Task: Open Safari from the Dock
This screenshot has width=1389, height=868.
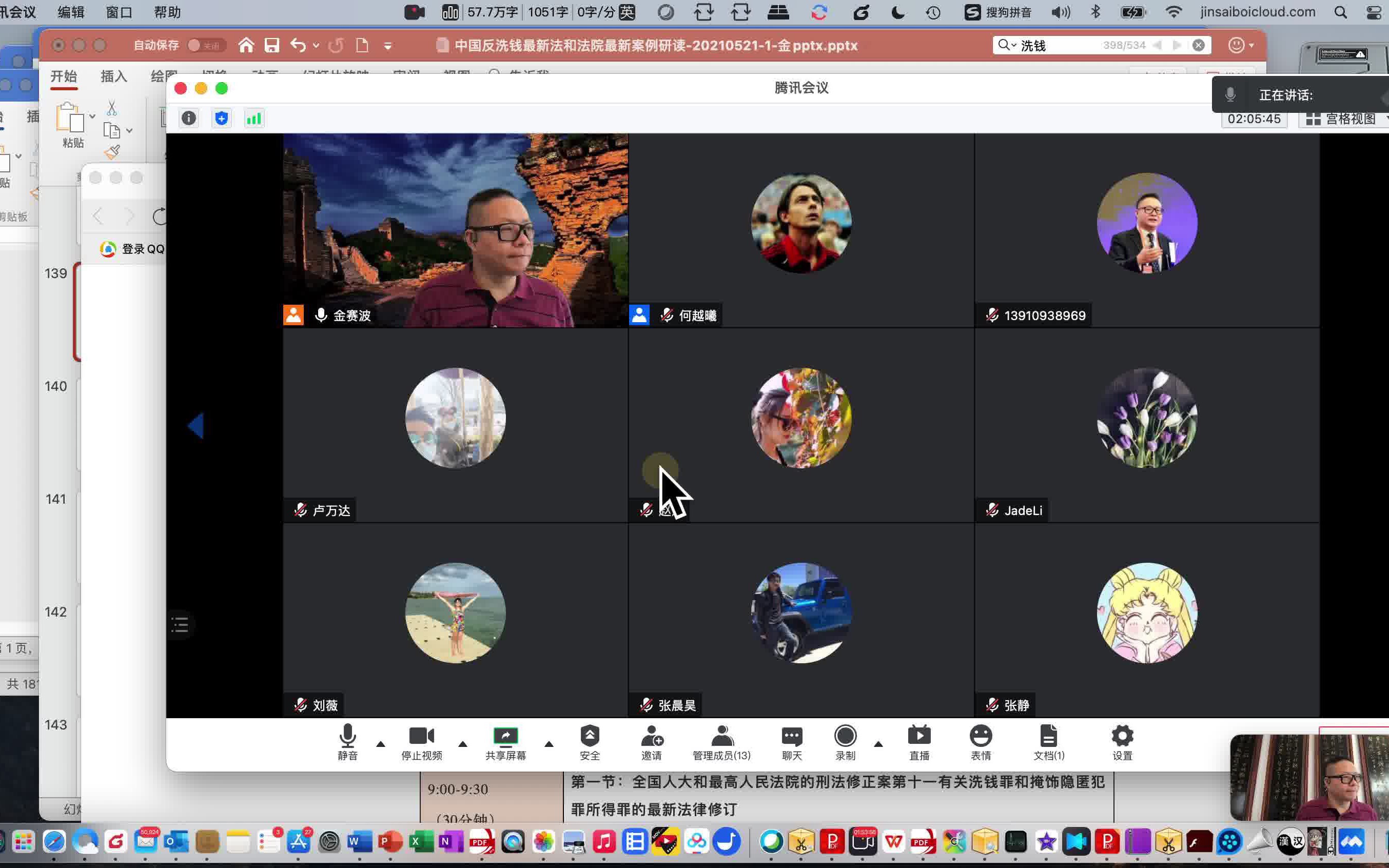Action: [x=54, y=842]
